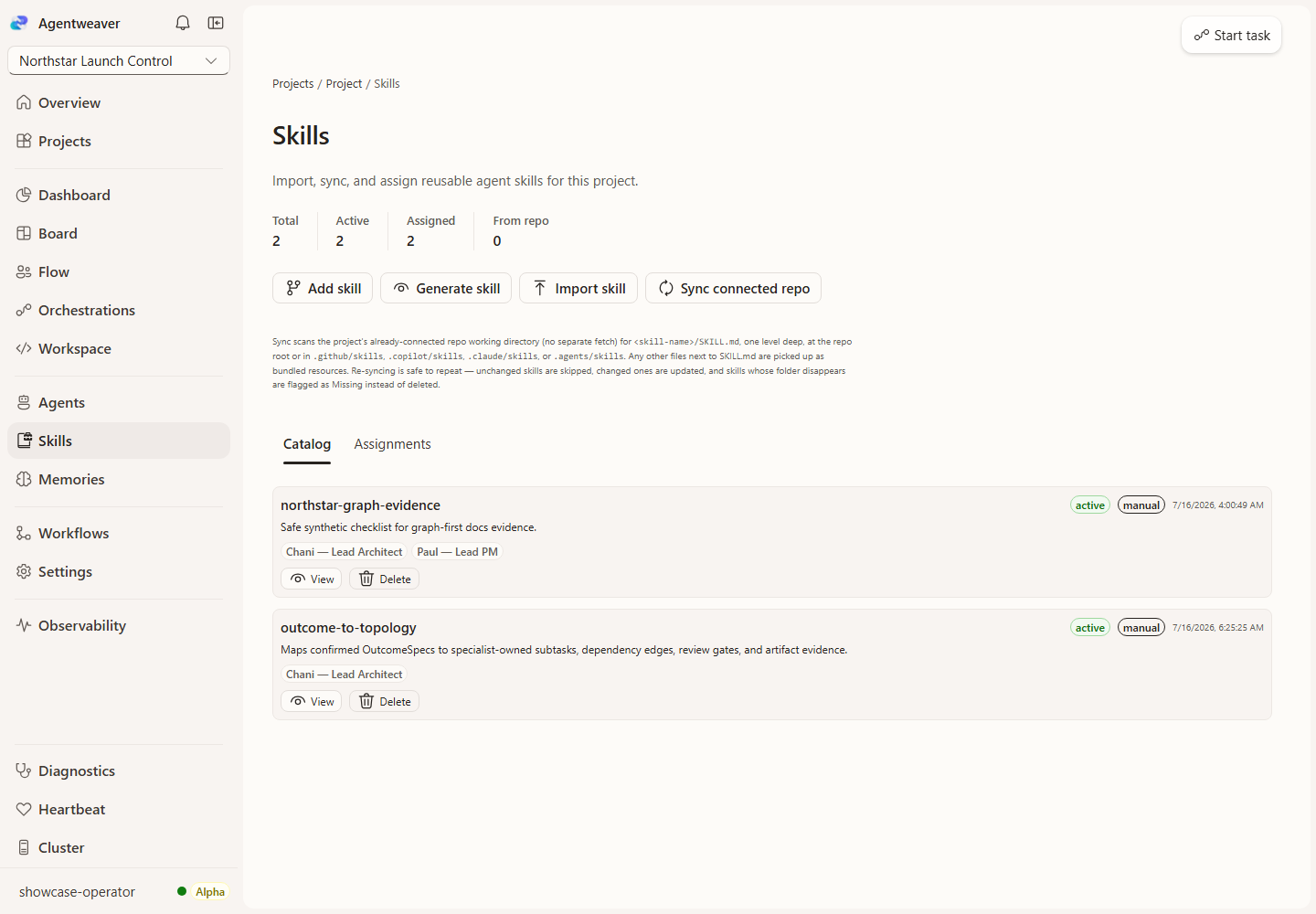Image resolution: width=1316 pixels, height=914 pixels.
Task: Delete the outcome-to-topology skill
Action: coord(384,701)
